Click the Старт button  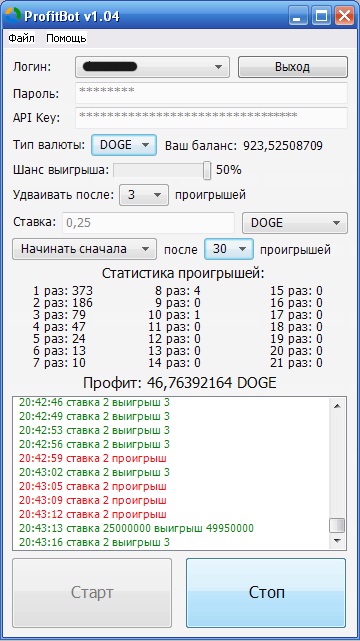[92, 593]
